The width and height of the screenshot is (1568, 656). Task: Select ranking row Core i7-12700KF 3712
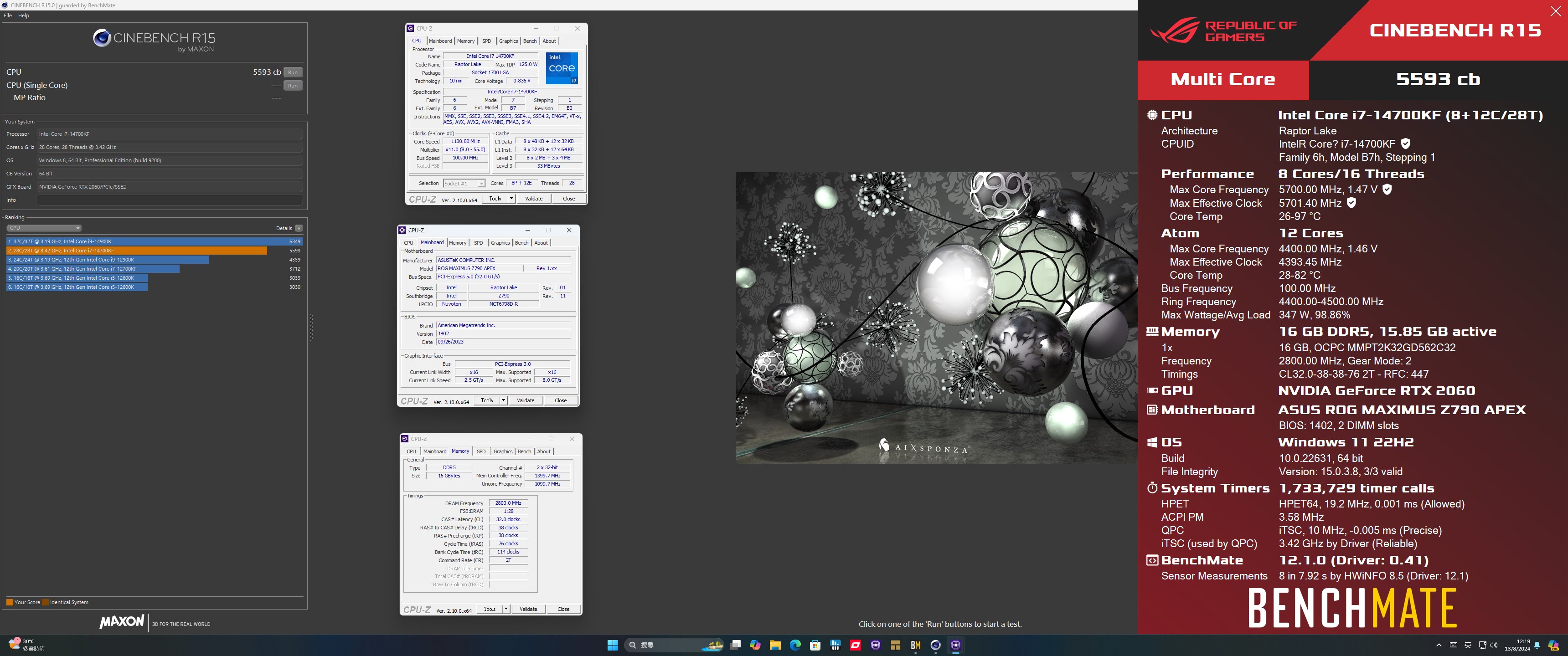coord(154,269)
